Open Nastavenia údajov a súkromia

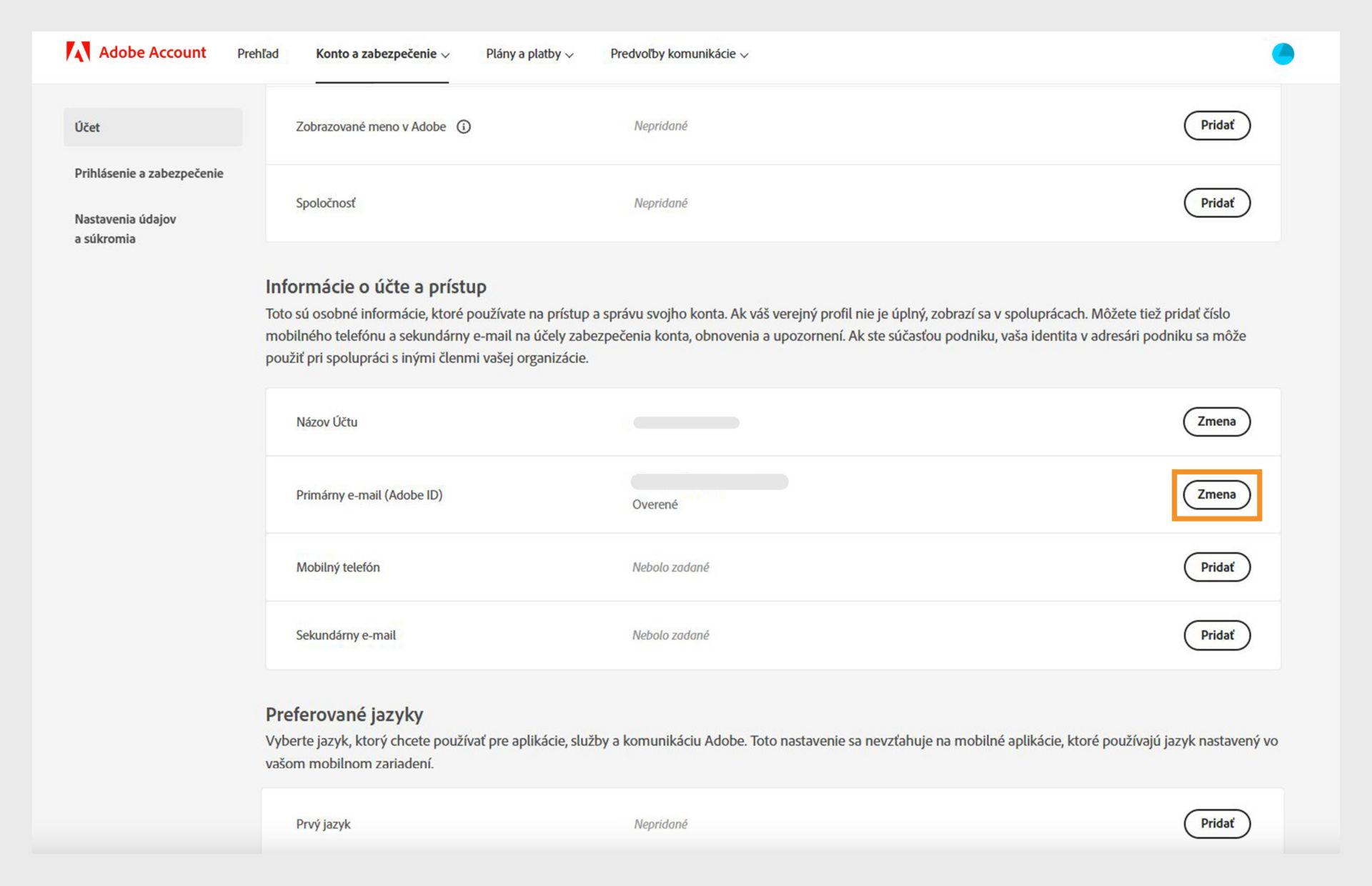pyautogui.click(x=125, y=229)
